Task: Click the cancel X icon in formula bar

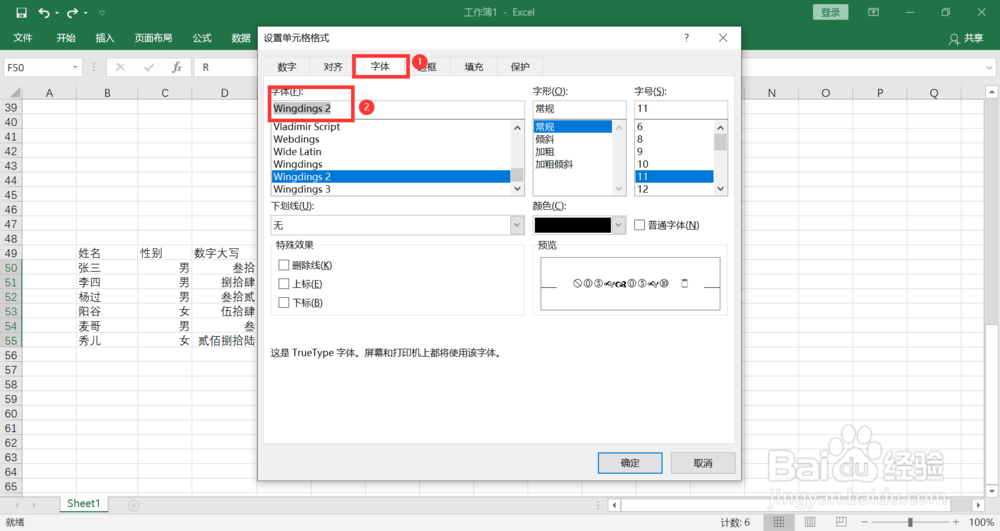Action: pyautogui.click(x=120, y=67)
